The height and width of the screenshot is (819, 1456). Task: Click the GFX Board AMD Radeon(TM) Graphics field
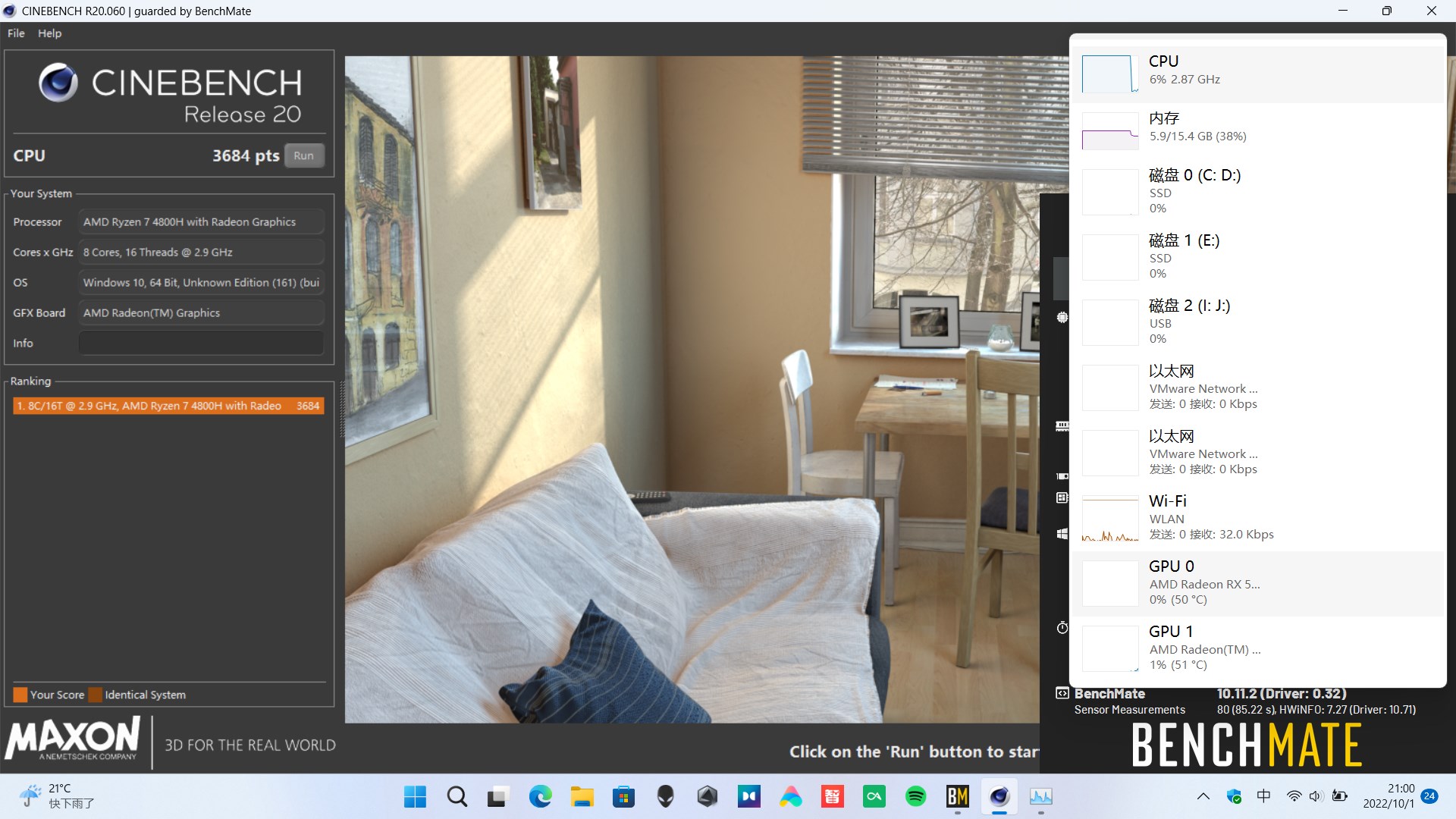click(x=201, y=312)
